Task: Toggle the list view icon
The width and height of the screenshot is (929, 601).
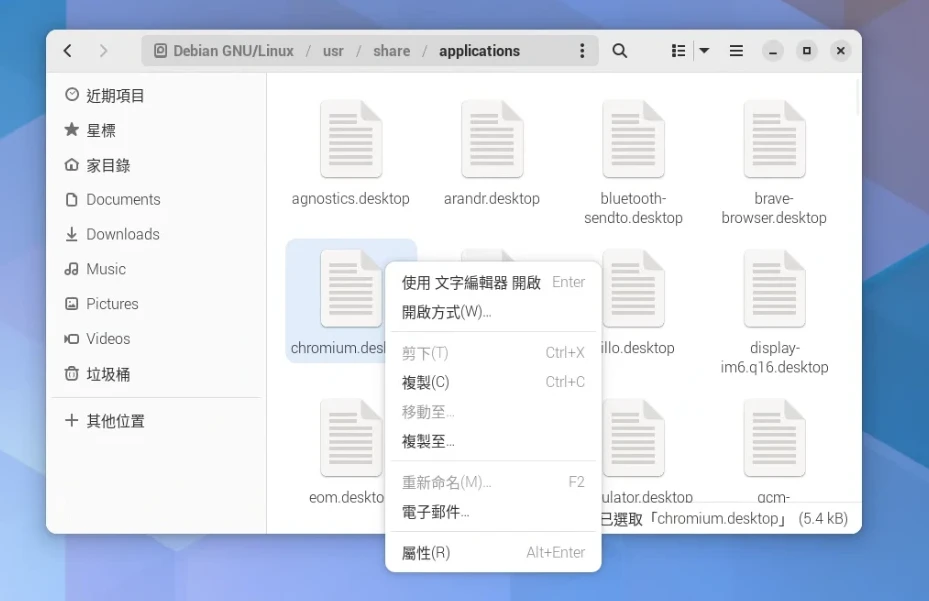Action: (679, 51)
